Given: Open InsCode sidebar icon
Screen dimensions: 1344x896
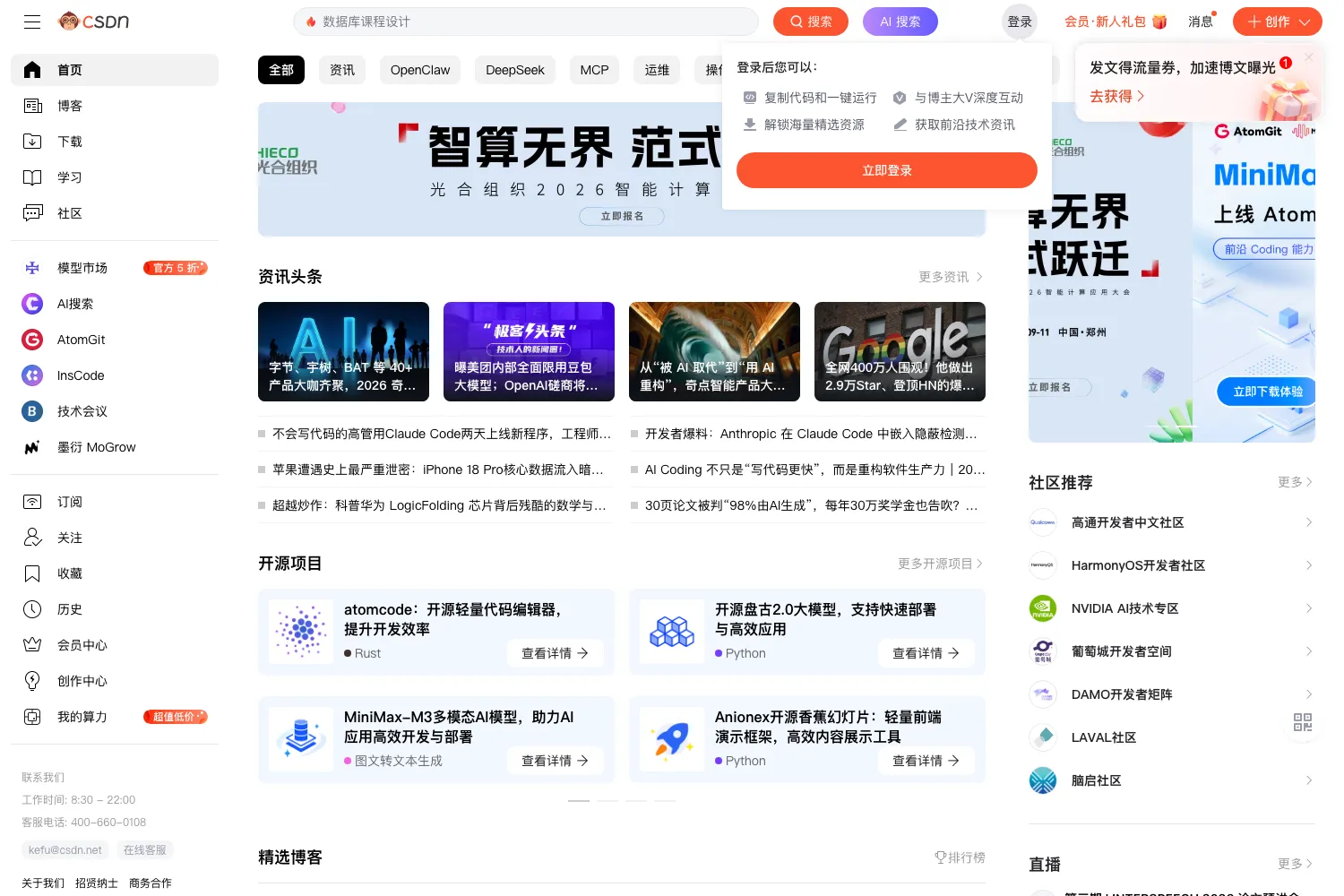Looking at the screenshot, I should pos(32,375).
